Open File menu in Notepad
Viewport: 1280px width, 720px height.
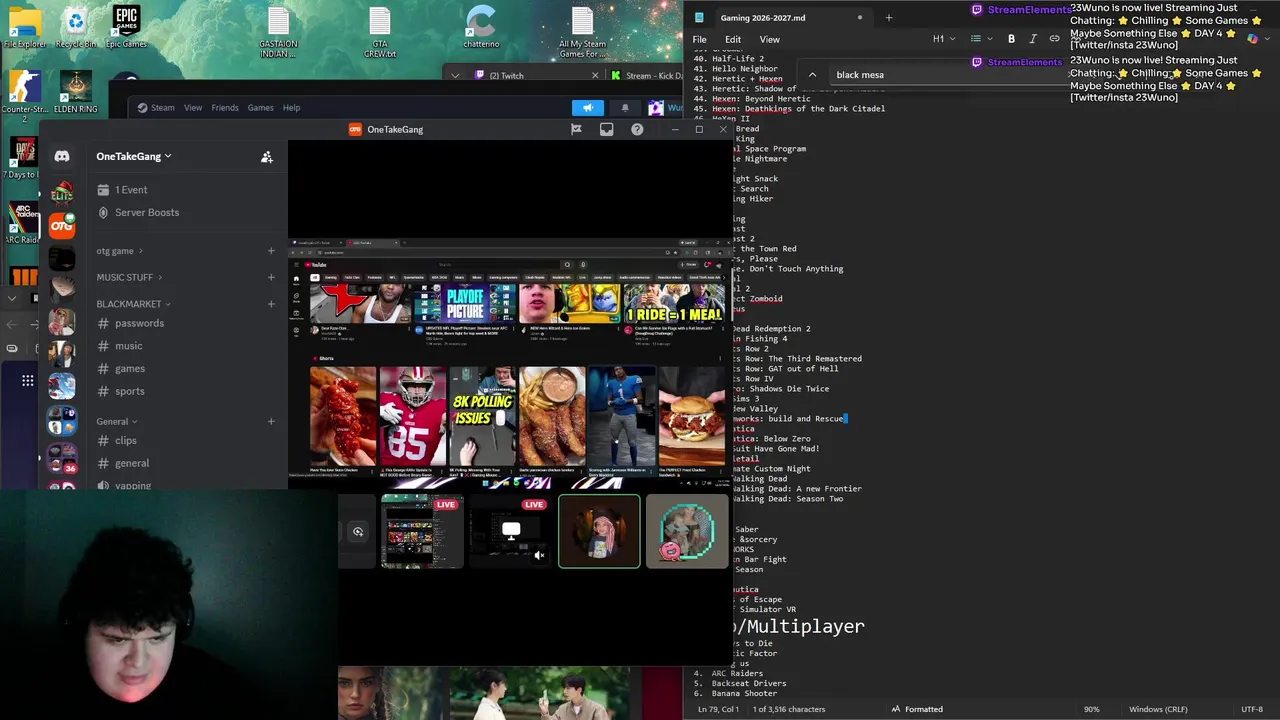[x=700, y=39]
